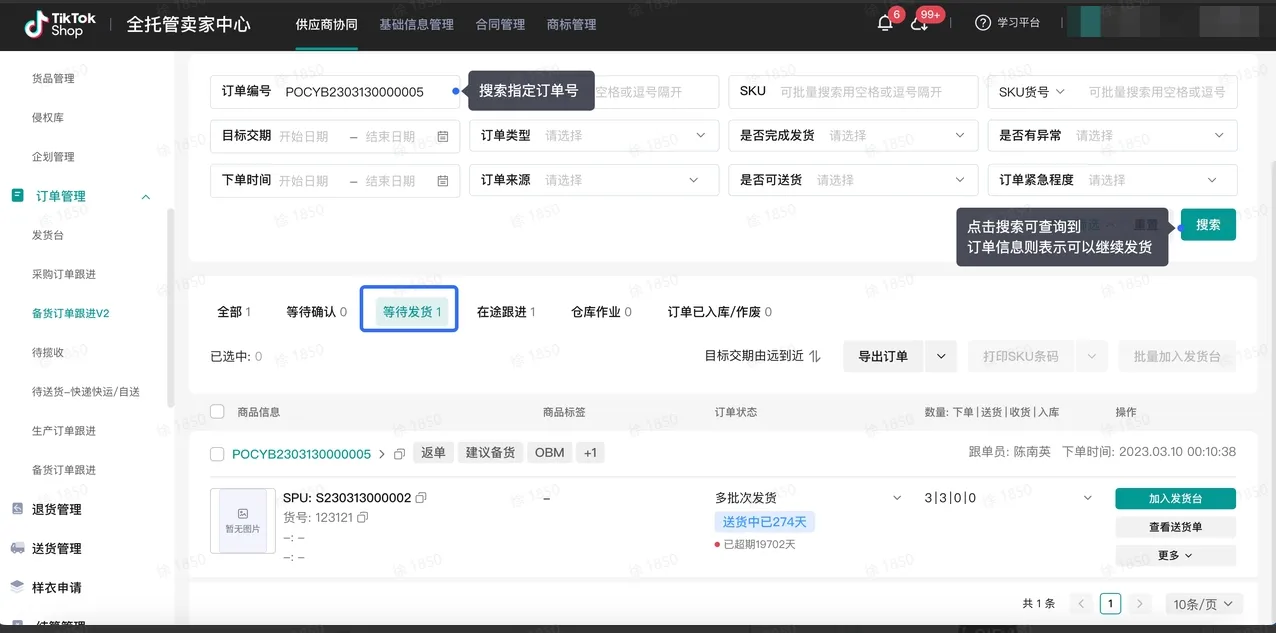Copy 货号 123121 icon
The image size is (1276, 633).
pyautogui.click(x=363, y=517)
